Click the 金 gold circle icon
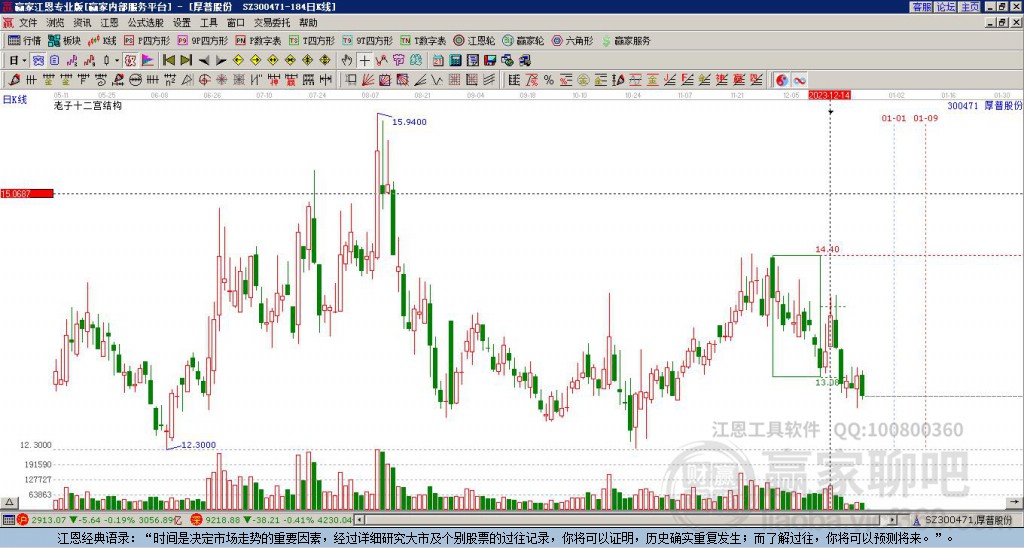The image size is (1024, 548). (583, 80)
